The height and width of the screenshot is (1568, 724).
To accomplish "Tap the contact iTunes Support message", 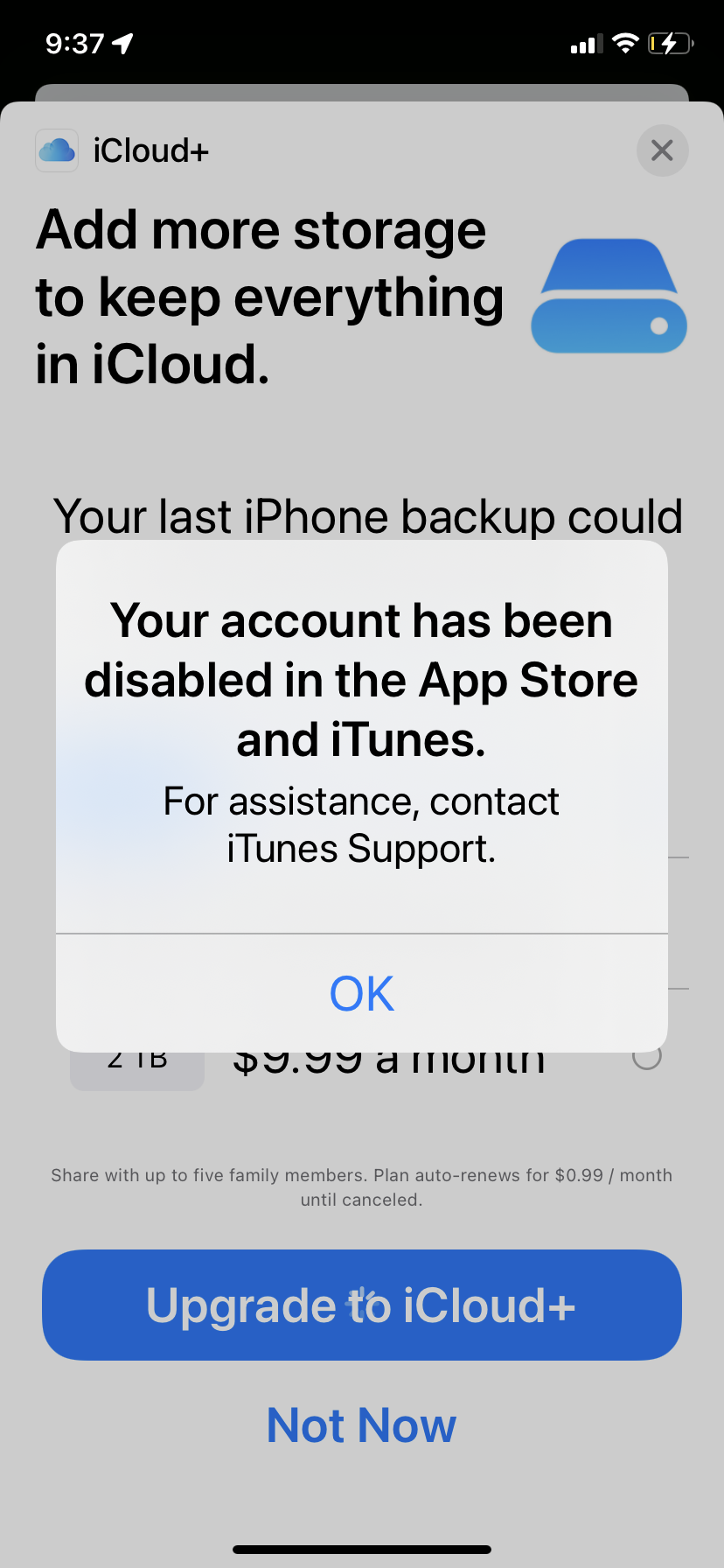I will (x=362, y=825).
